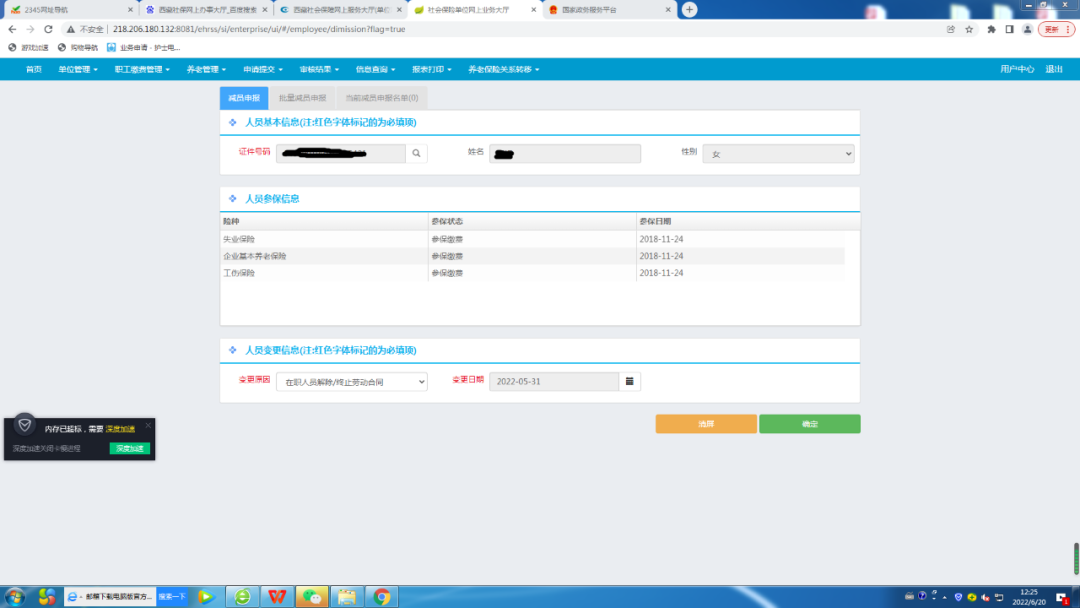Click the green 确定 button
Image resolution: width=1080 pixels, height=608 pixels.
(809, 424)
